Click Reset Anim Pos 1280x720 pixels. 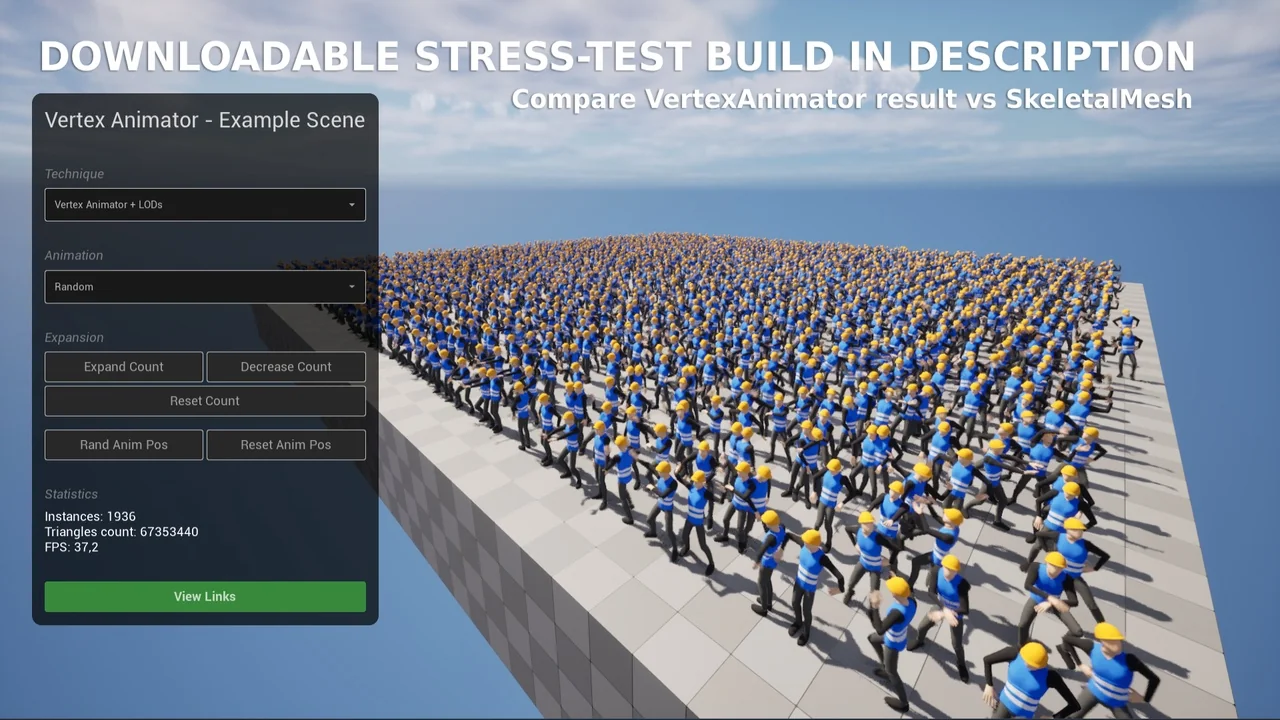[x=286, y=445]
